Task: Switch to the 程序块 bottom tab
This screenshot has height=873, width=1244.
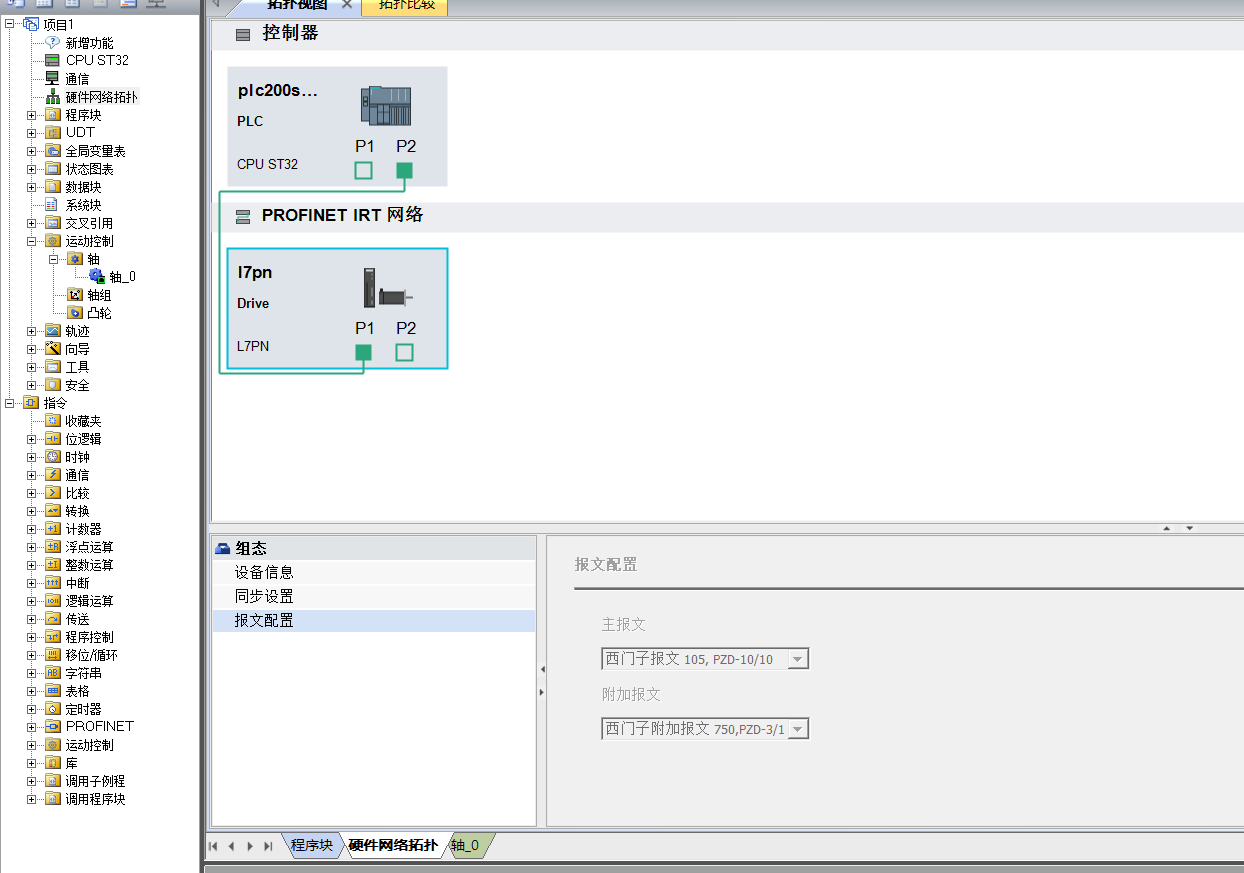Action: point(311,845)
